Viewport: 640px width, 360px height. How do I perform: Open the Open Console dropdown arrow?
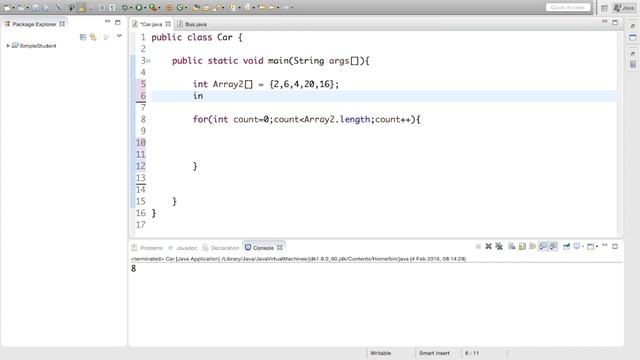coord(597,247)
